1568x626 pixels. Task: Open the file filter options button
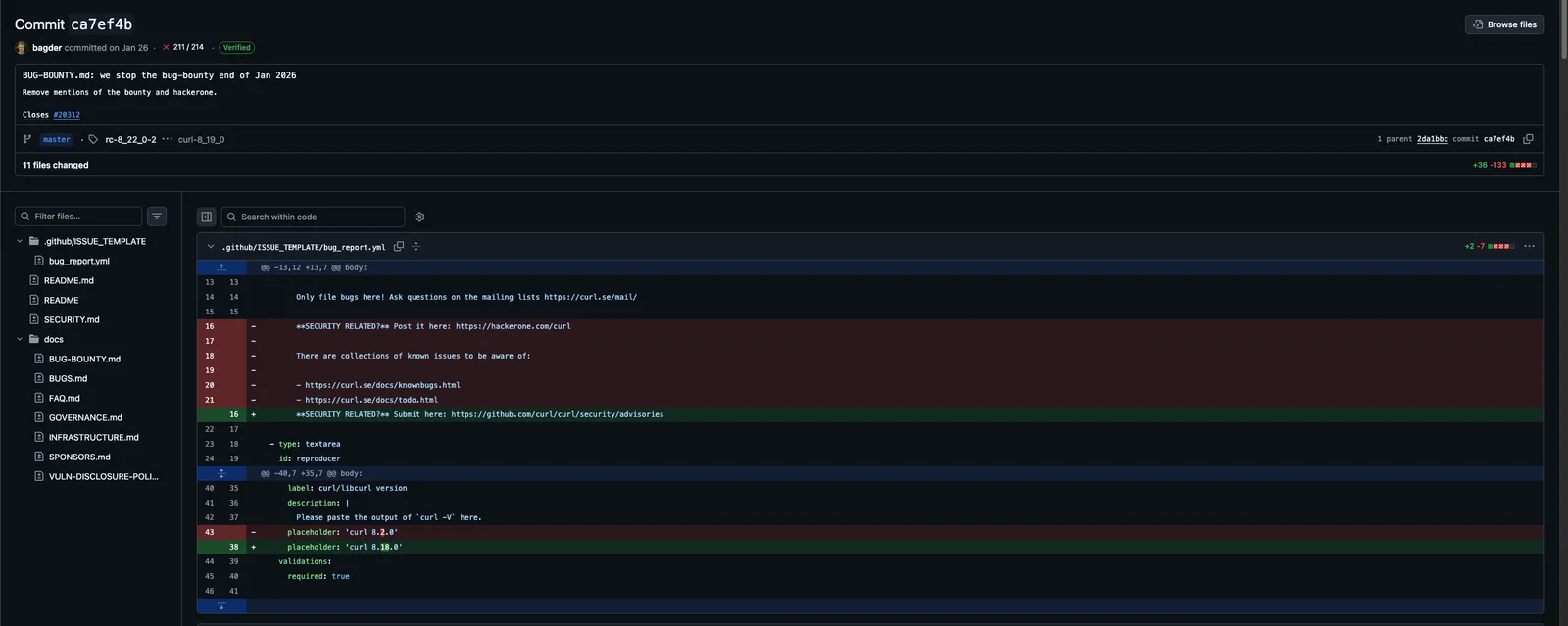pos(157,217)
